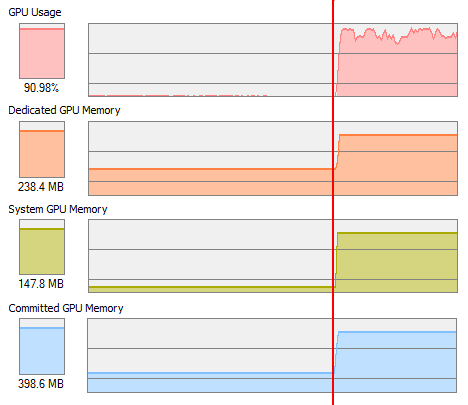Viewport: 468px width, 405px height.
Task: Click the Dedicated GPU Memory gauge
Action: (42, 149)
